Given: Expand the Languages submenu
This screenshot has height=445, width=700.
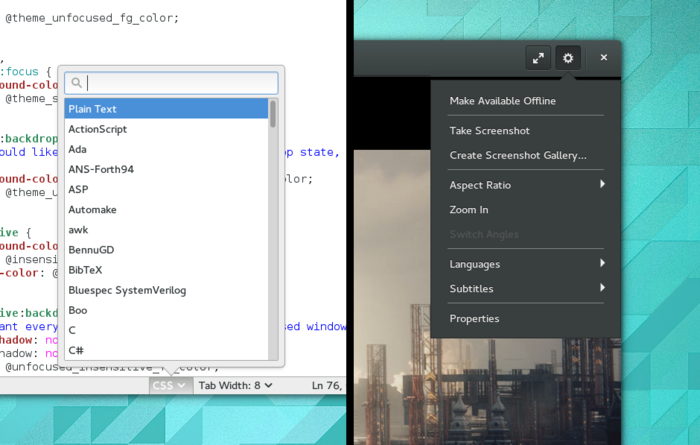Looking at the screenshot, I should point(526,264).
